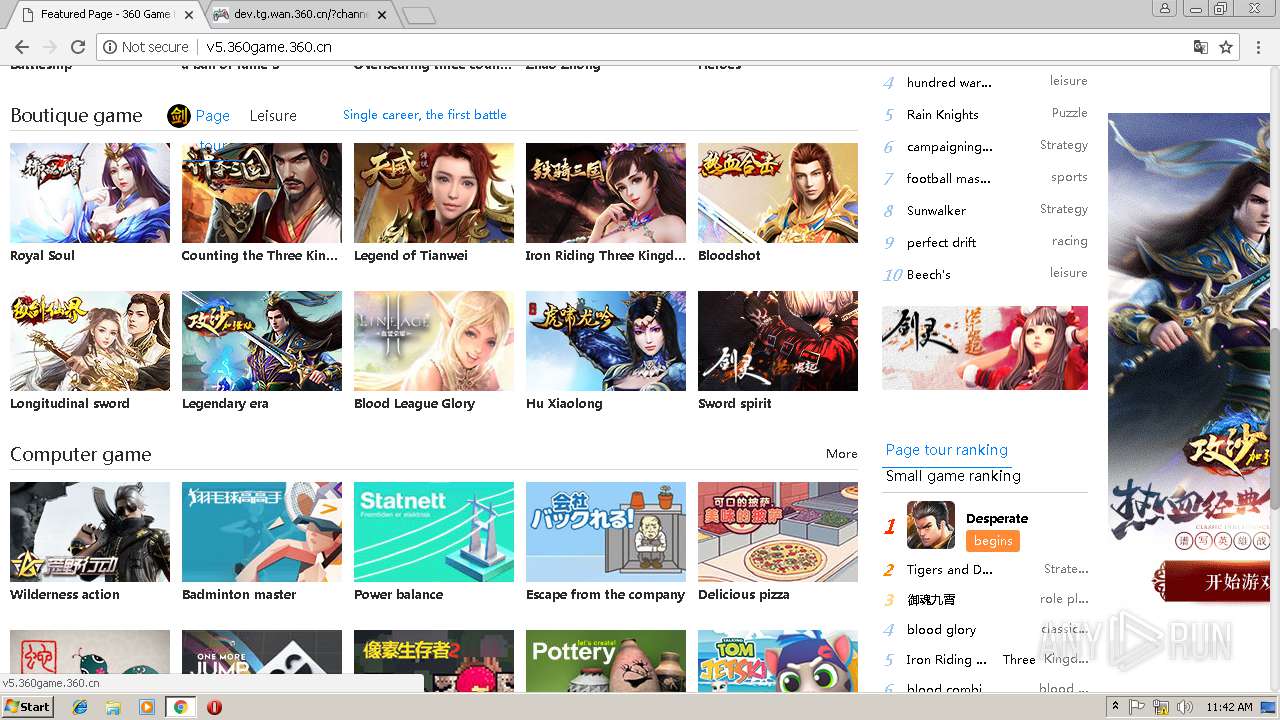Open the Power balance game thumbnail
This screenshot has height=720, width=1280.
434,532
